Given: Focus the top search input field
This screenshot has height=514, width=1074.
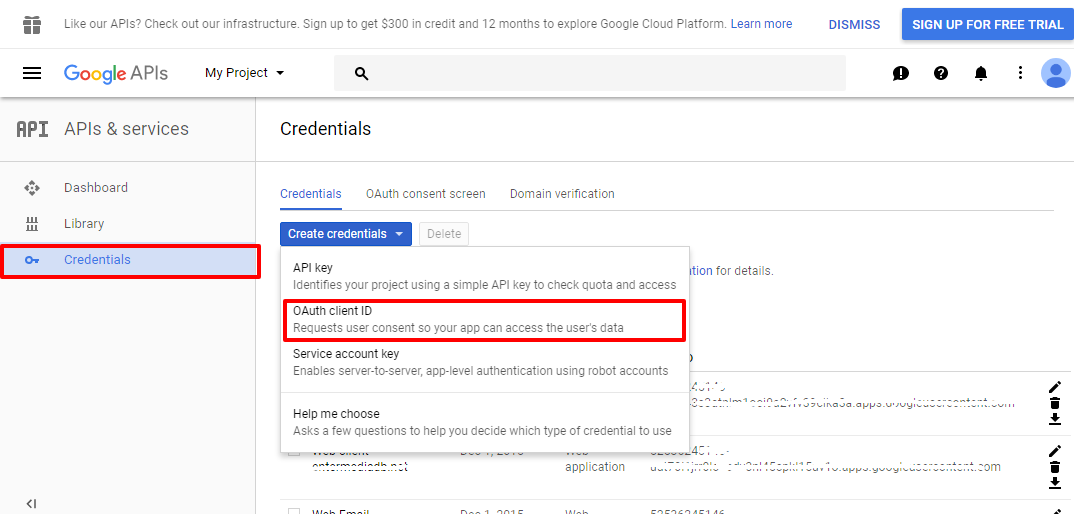Looking at the screenshot, I should tap(590, 73).
